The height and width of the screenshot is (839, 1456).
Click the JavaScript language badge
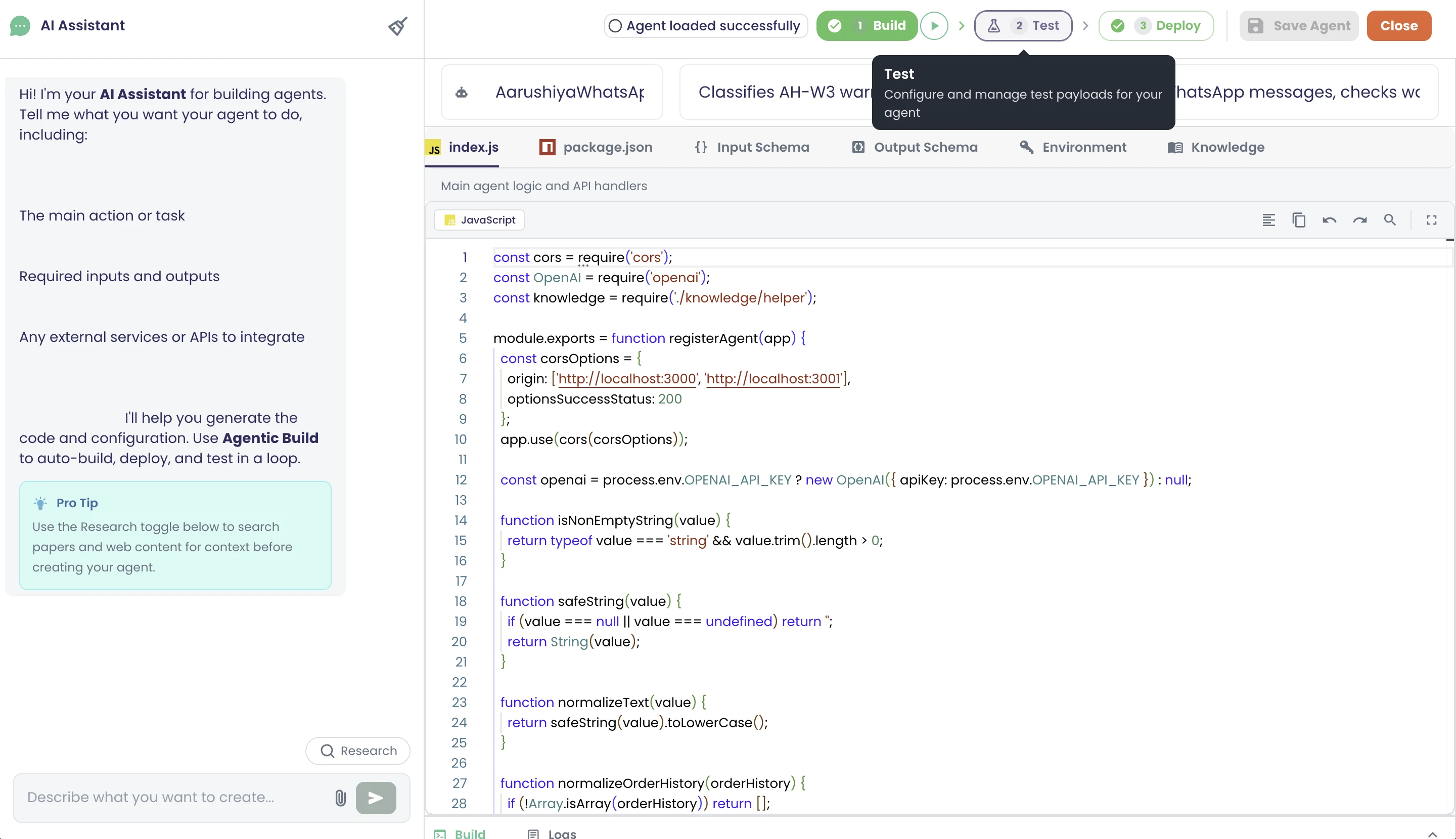tap(479, 220)
